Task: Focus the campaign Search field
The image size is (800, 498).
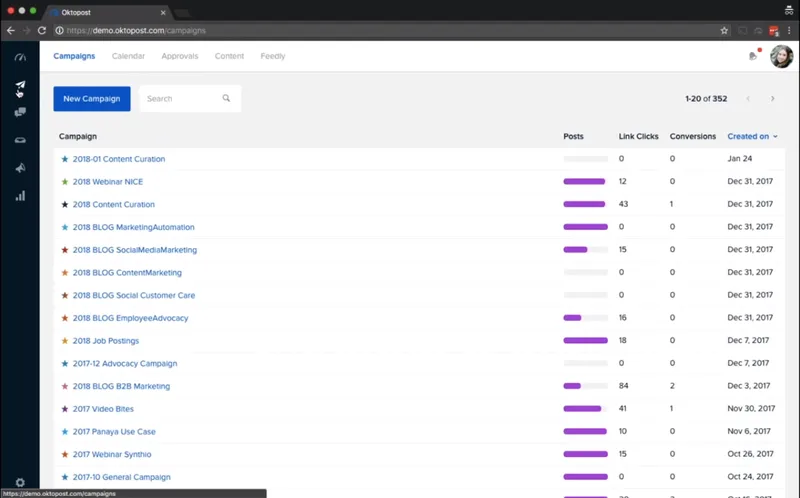Action: (x=190, y=98)
